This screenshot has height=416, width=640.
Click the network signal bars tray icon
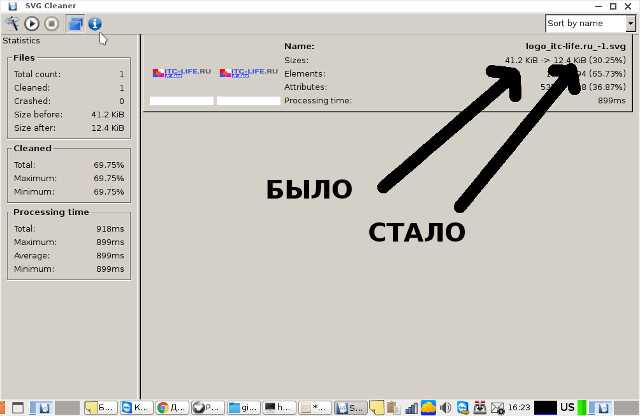[x=411, y=408]
